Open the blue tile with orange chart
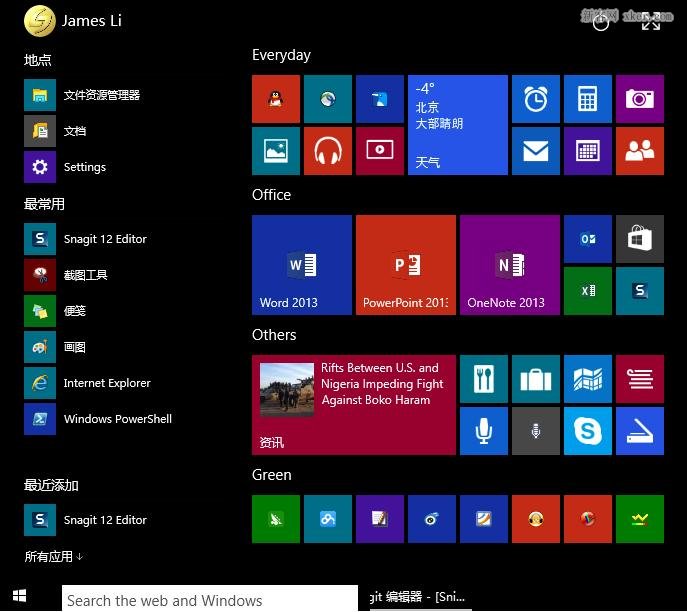Image resolution: width=687 pixels, height=612 pixels. tap(484, 519)
